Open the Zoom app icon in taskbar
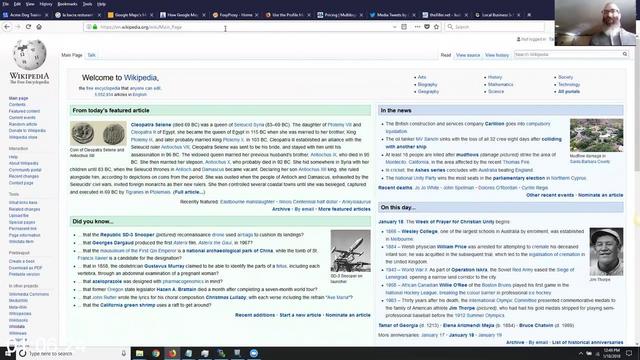This screenshot has height=360, width=640. (x=254, y=353)
